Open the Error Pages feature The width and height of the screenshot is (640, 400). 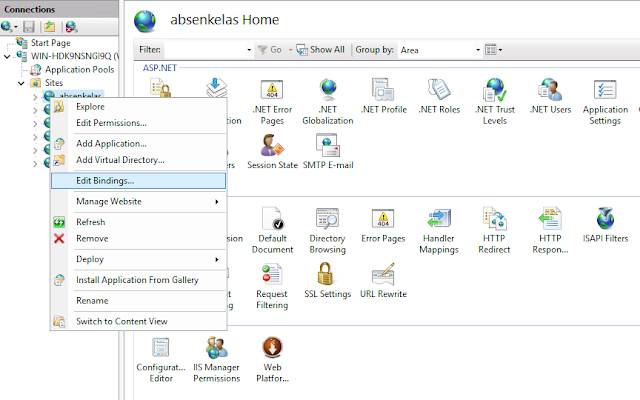click(x=383, y=225)
